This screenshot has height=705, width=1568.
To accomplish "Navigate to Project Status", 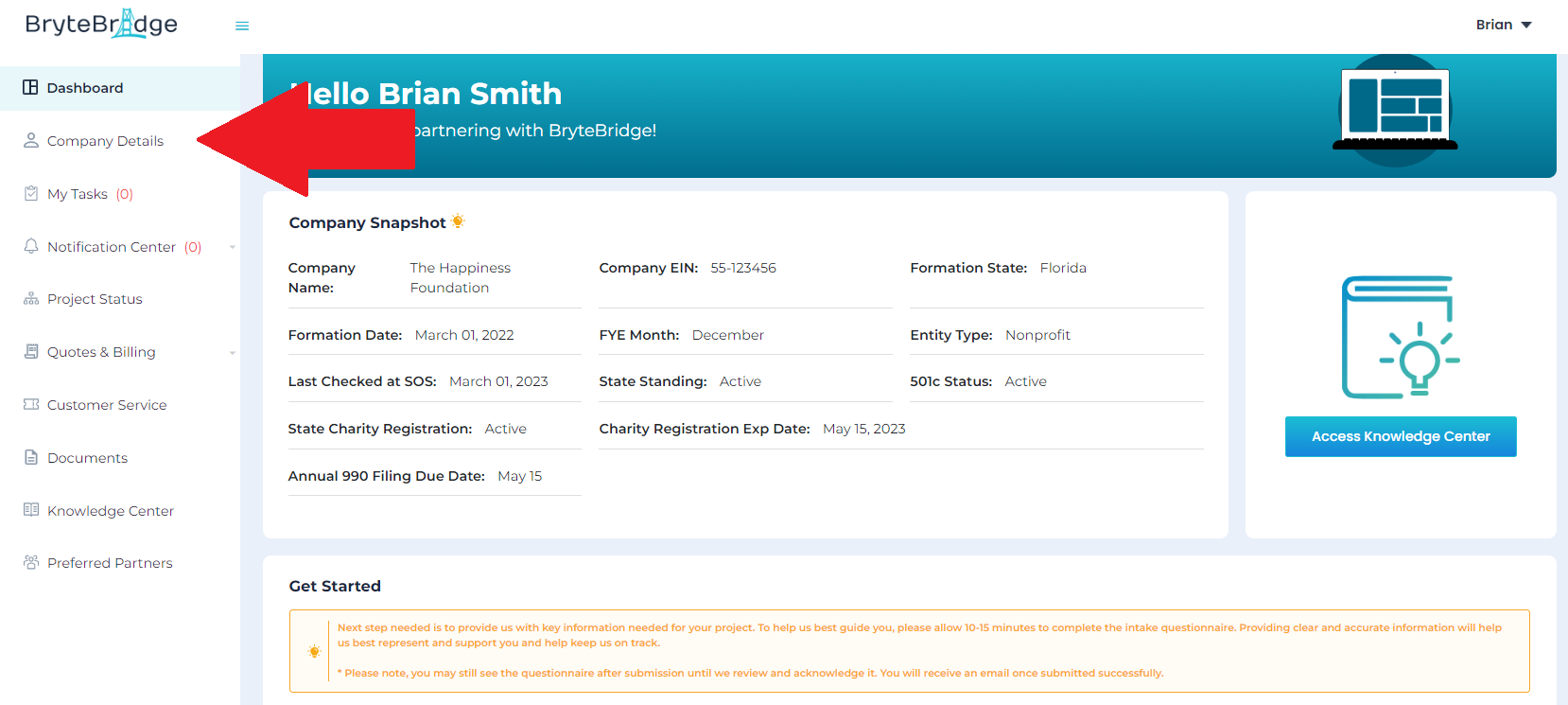I will pyautogui.click(x=95, y=299).
